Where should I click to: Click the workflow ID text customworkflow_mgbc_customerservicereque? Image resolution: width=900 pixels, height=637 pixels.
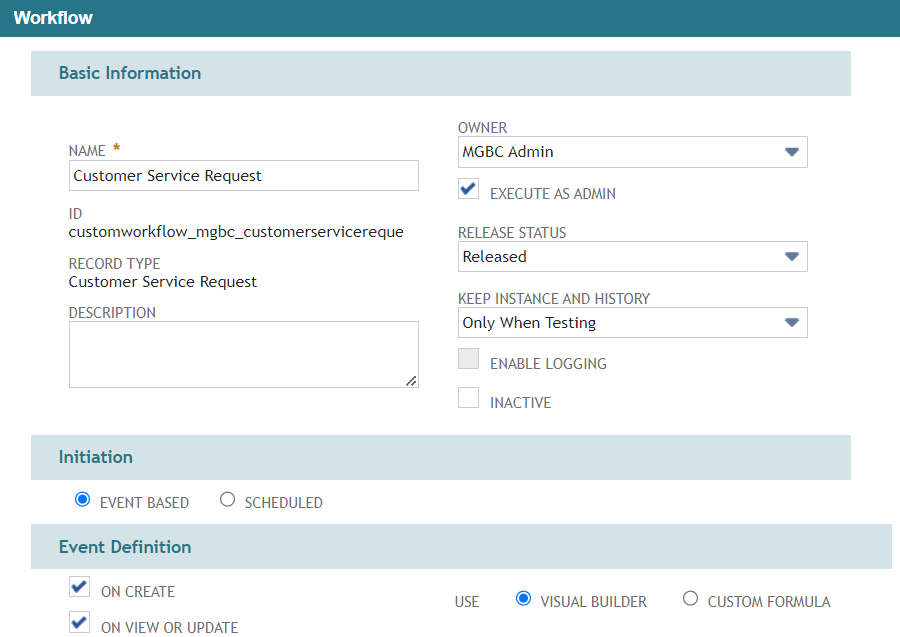(x=236, y=232)
